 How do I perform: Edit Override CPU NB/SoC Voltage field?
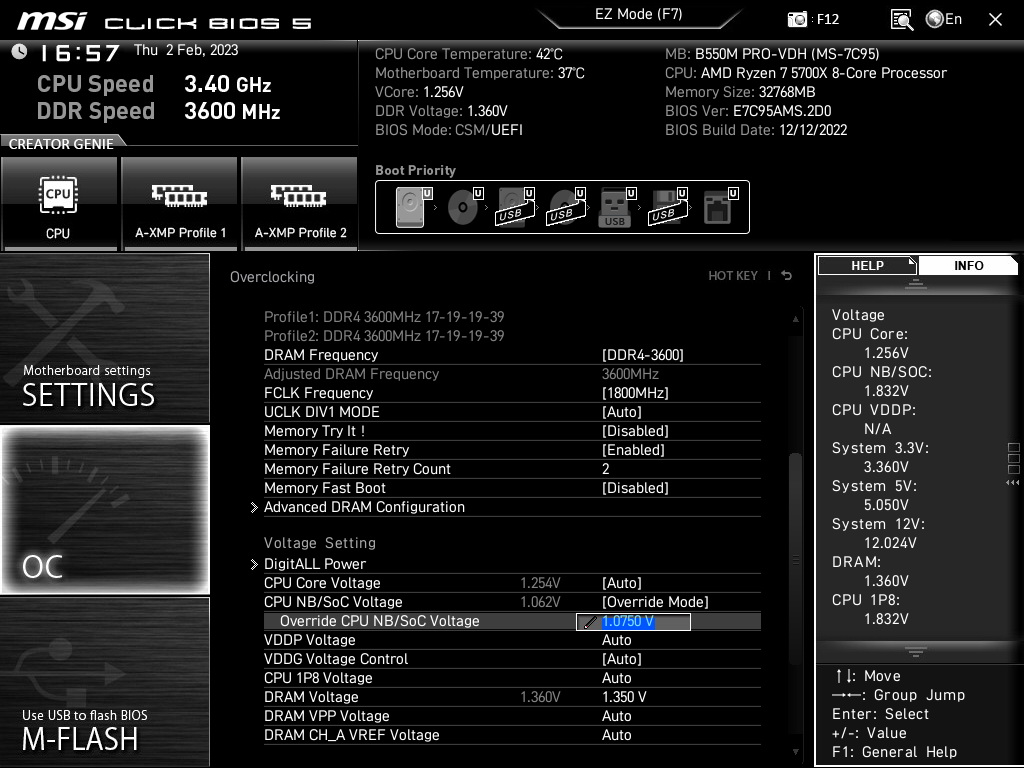[x=633, y=622]
